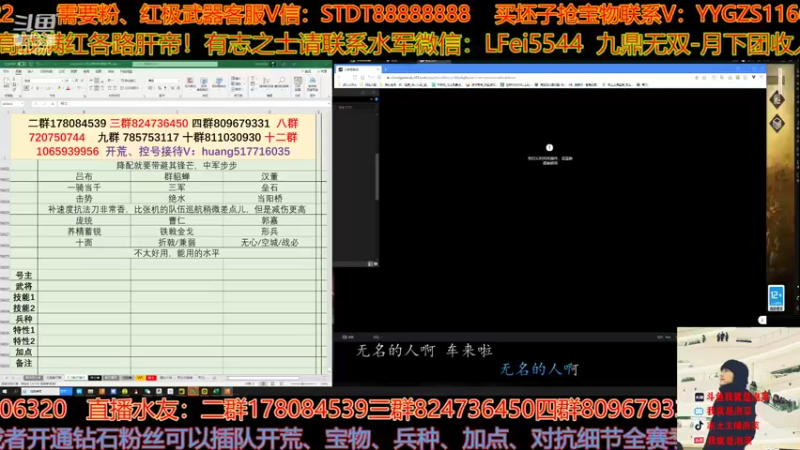Screen dimensions: 800x450
Task: Click the Excel paste icon in the ribbon
Action: [7, 82]
